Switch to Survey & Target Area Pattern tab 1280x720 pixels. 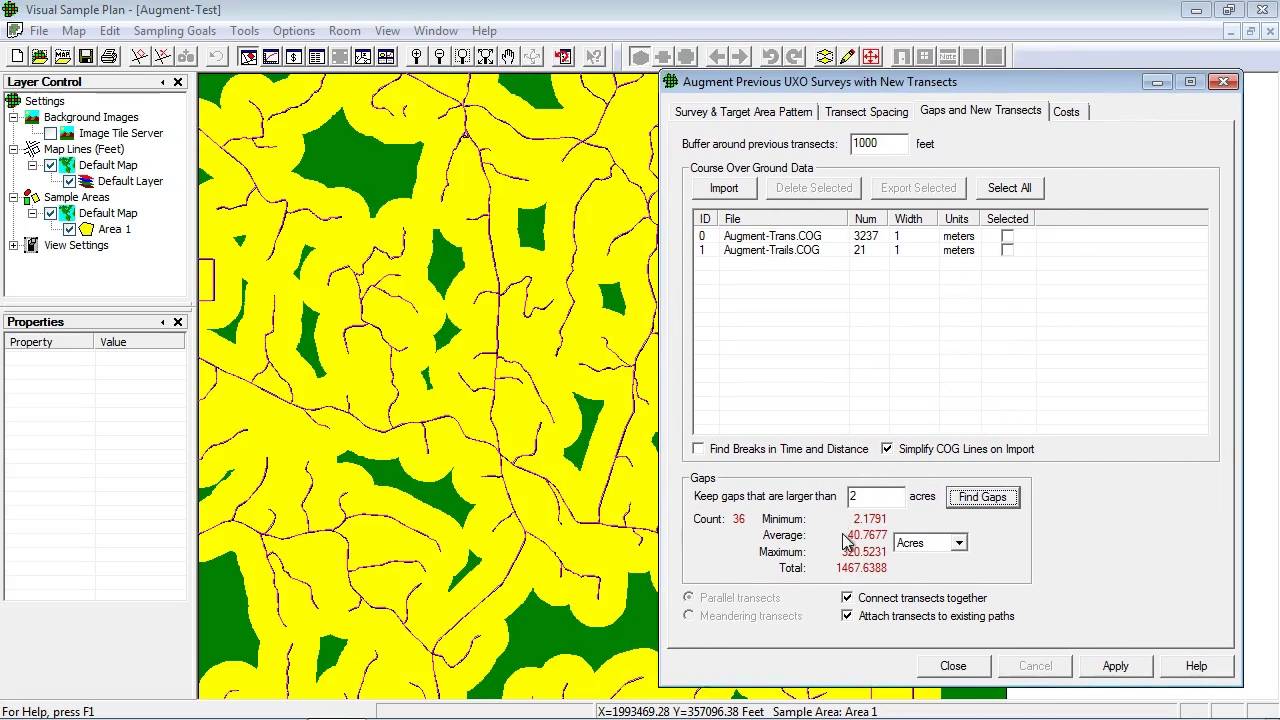tap(743, 112)
